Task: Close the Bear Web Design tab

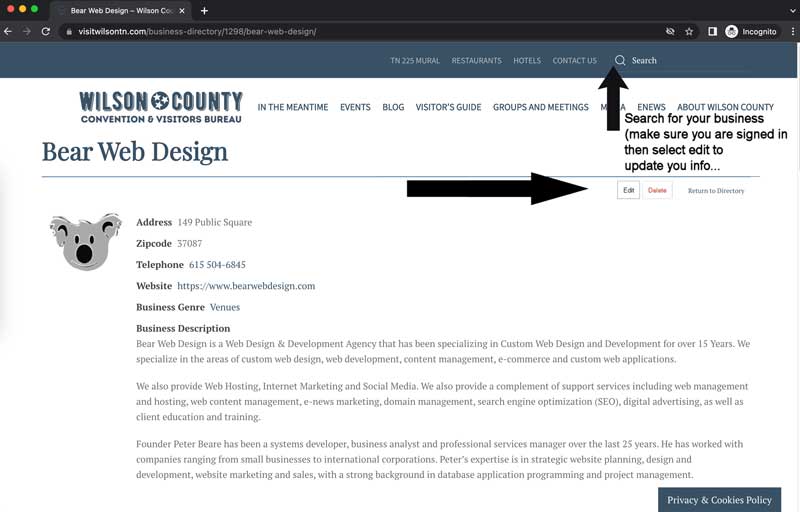Action: pyautogui.click(x=182, y=11)
